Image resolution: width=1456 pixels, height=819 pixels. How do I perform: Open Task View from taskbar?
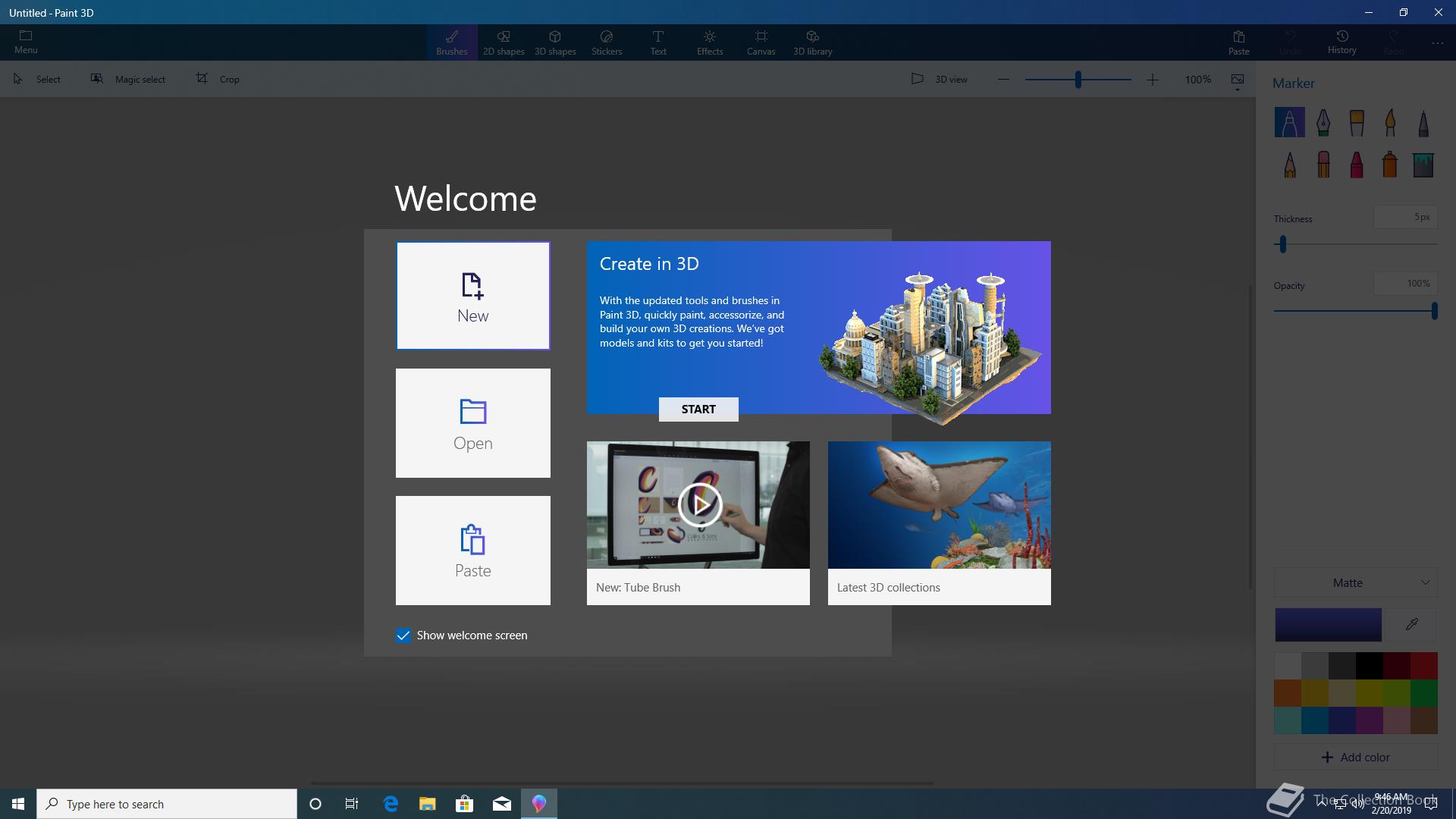click(352, 804)
